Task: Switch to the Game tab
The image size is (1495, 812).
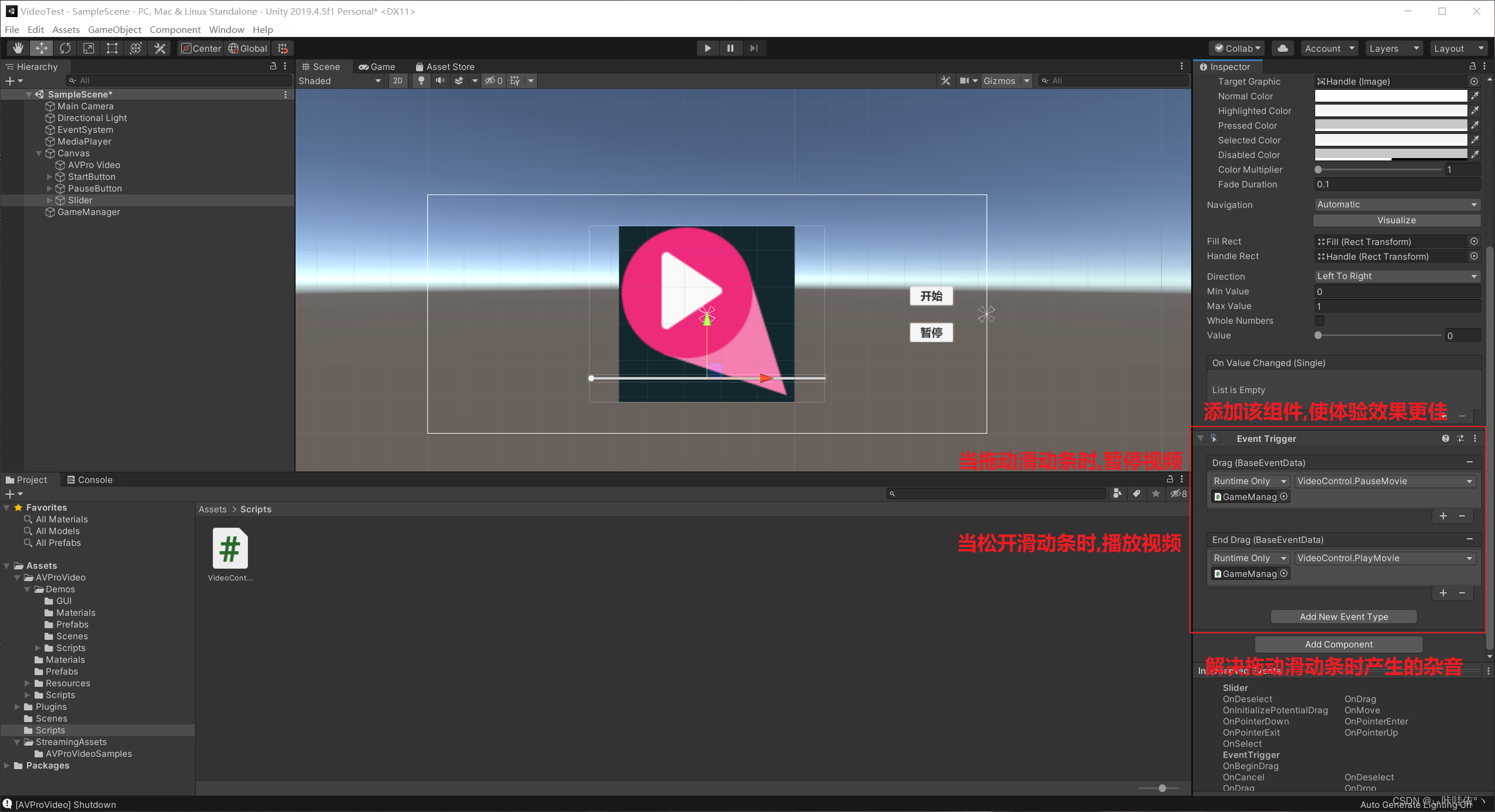Action: 377,66
